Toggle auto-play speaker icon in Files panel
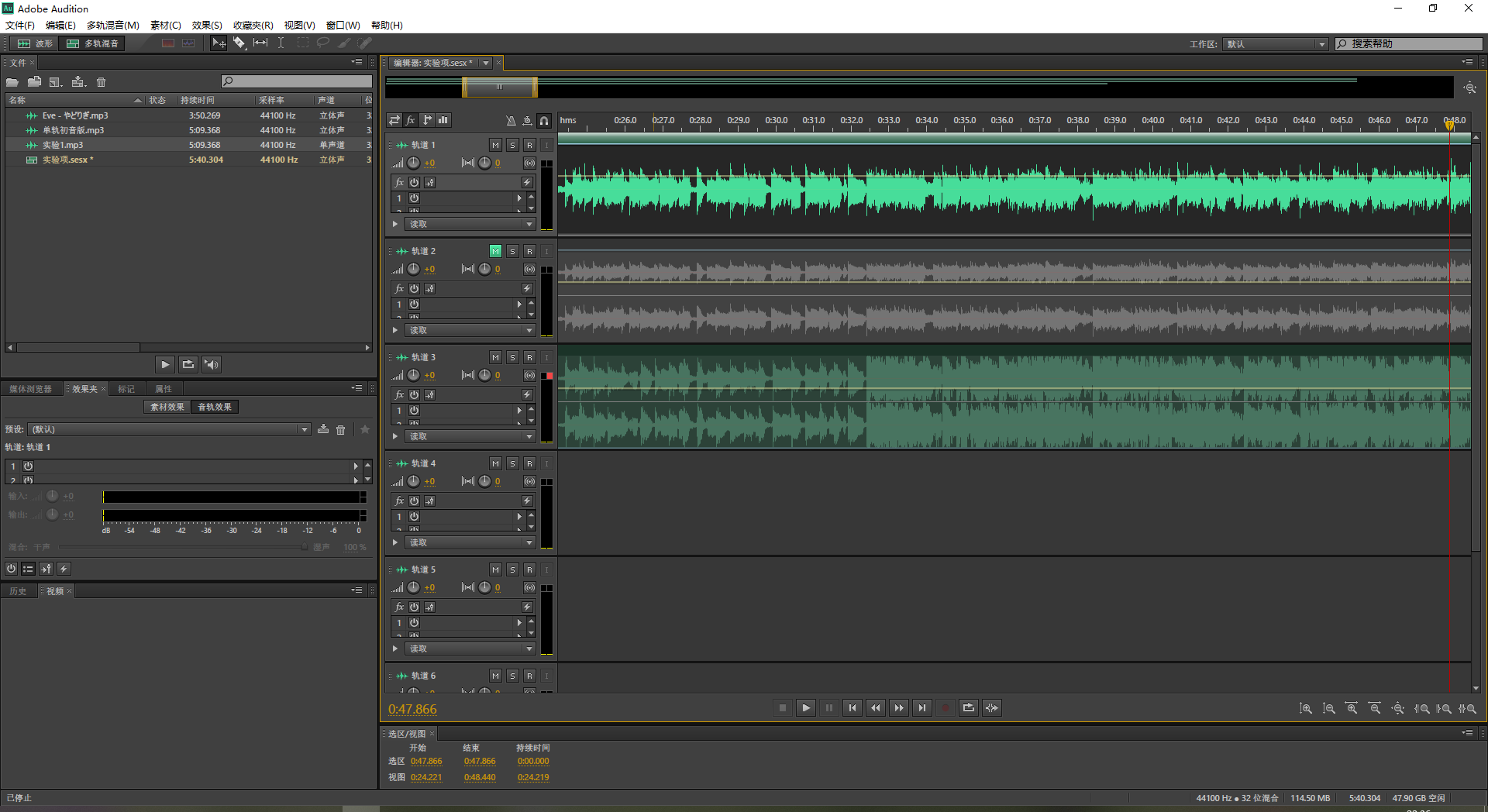Image resolution: width=1488 pixels, height=812 pixels. 212,364
